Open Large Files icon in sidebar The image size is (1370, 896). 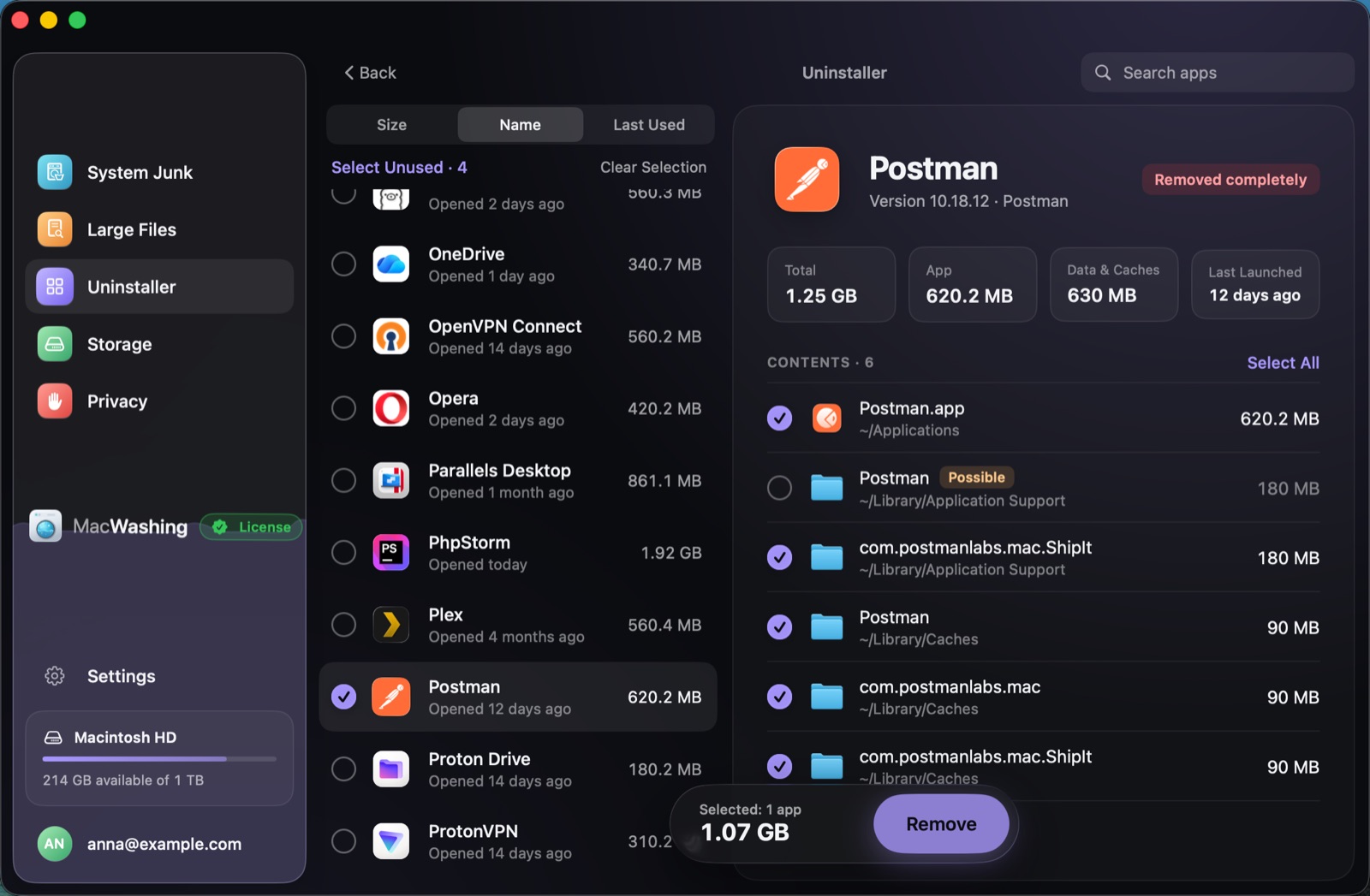coord(55,229)
